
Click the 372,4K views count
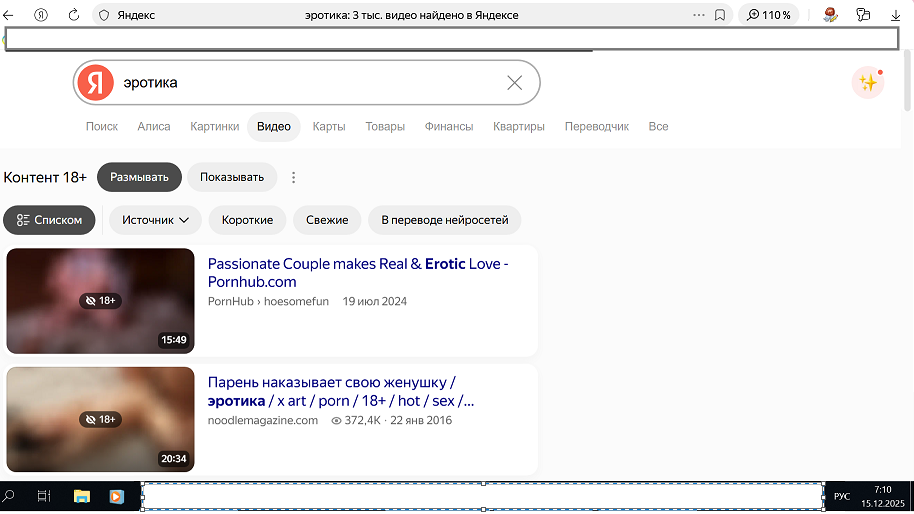coord(356,420)
